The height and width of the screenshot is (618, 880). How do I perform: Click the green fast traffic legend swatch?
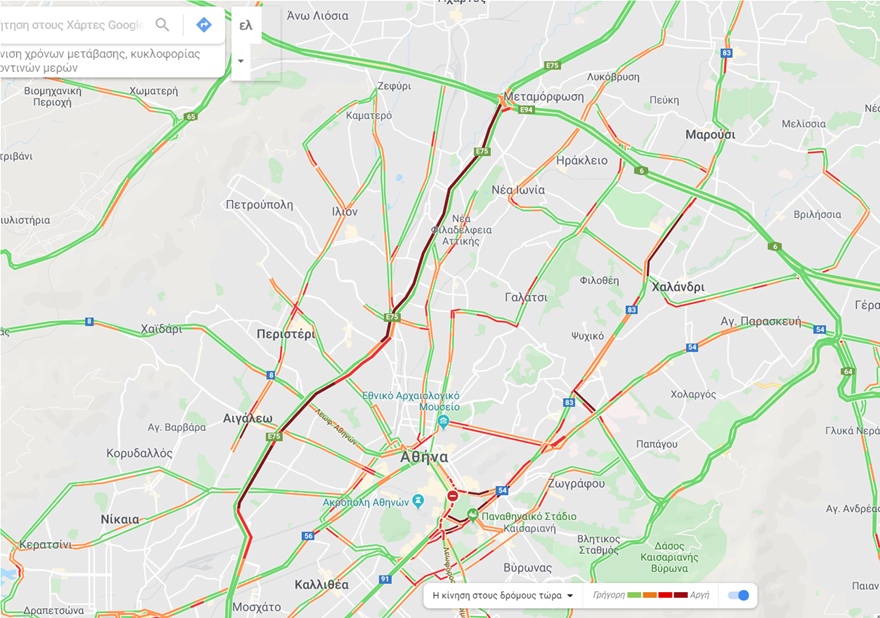pos(634,596)
